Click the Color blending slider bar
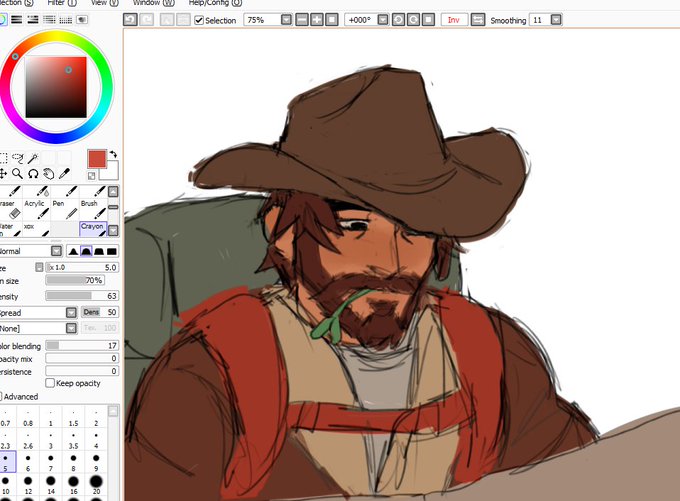The height and width of the screenshot is (501, 680). click(82, 345)
